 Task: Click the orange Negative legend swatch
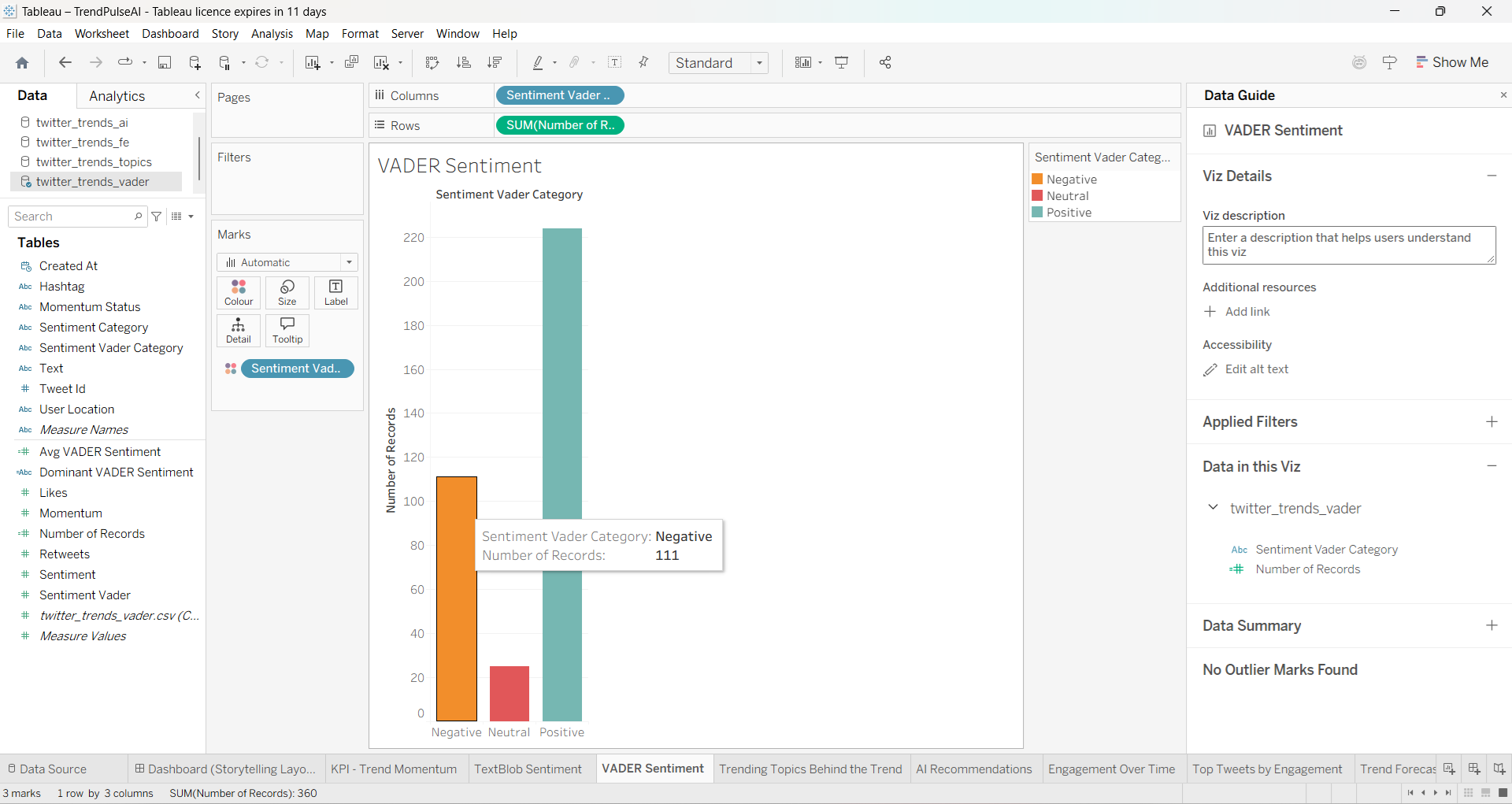1037,180
